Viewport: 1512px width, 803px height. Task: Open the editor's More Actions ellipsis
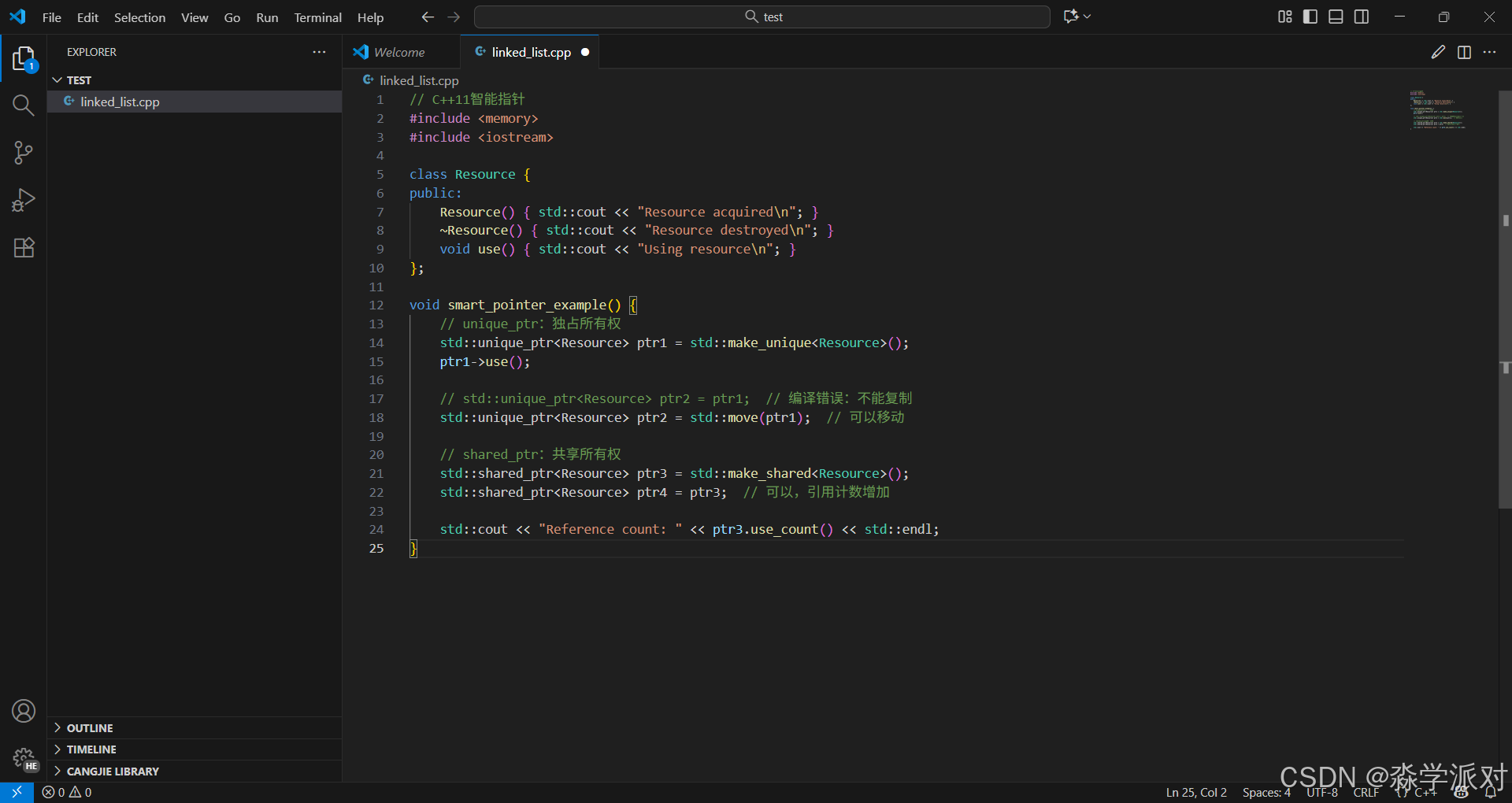(x=1489, y=52)
